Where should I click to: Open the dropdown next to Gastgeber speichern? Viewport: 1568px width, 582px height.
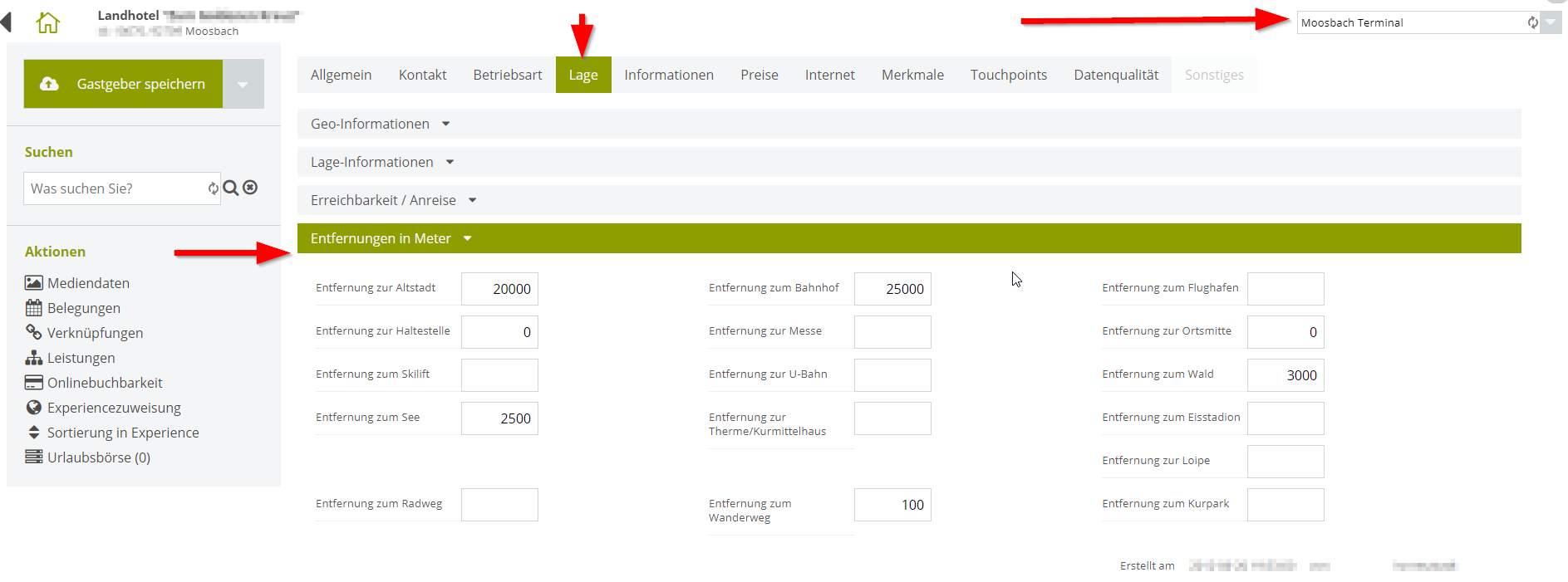point(243,84)
